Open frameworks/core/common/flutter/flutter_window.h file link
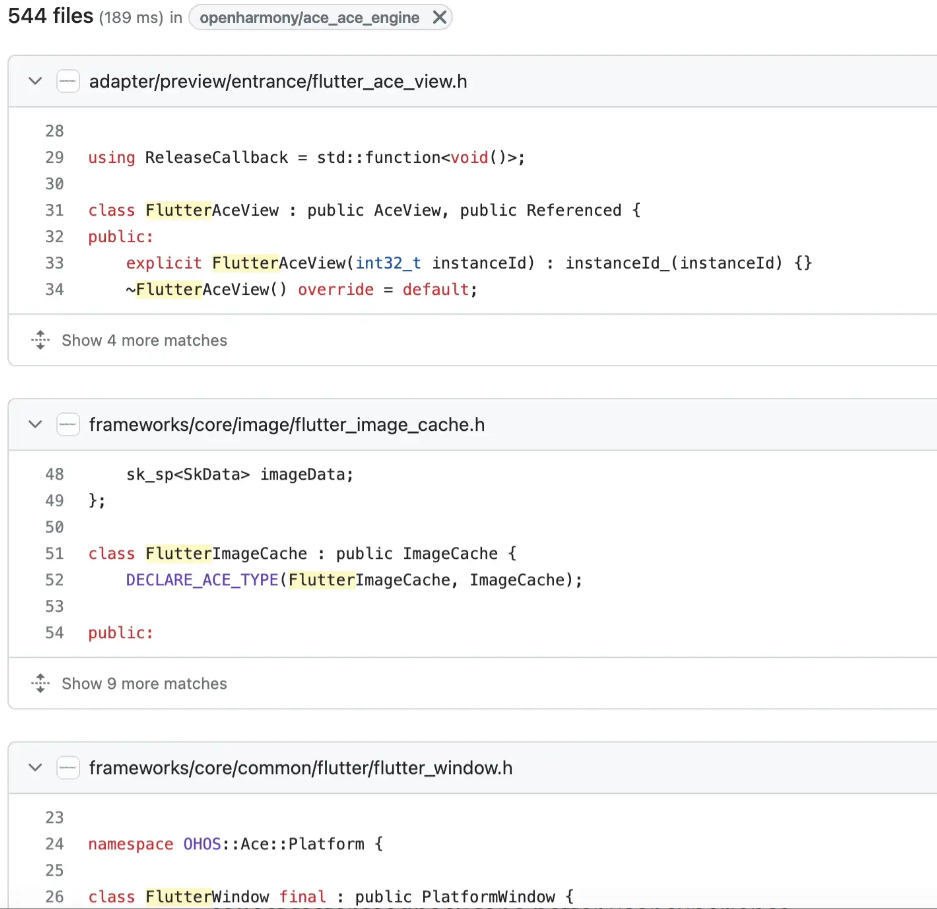This screenshot has height=909, width=937. 300,768
